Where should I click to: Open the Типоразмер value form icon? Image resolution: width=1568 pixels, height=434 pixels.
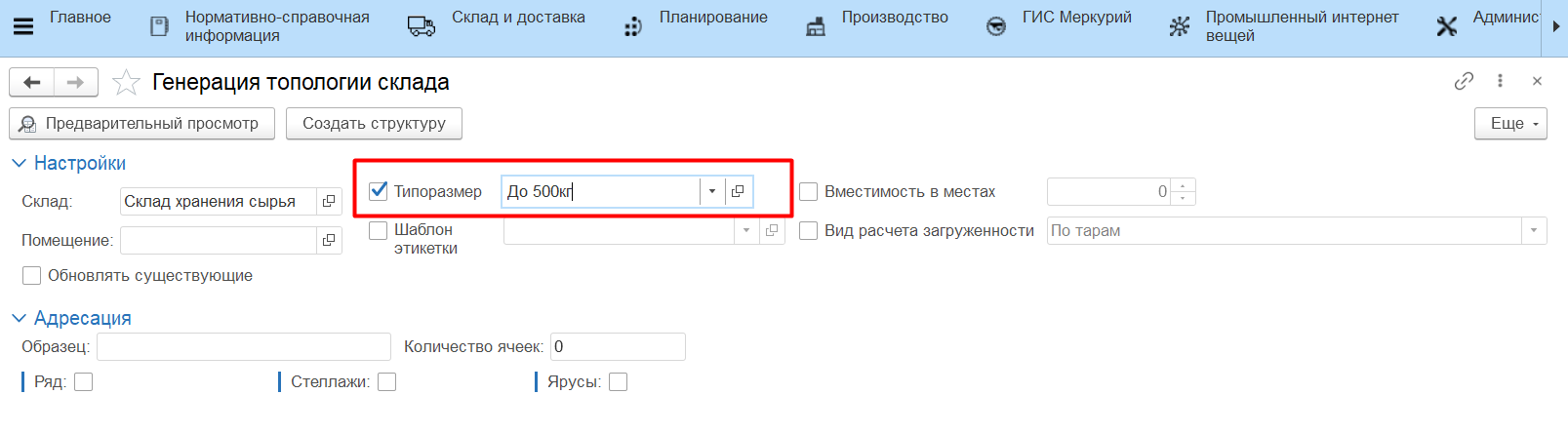click(x=738, y=191)
